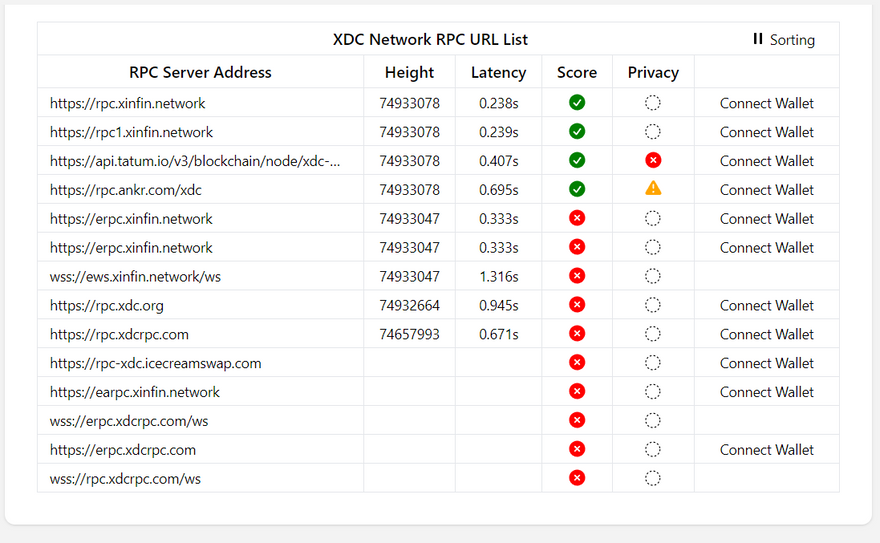This screenshot has width=880, height=543.
Task: Click orange privacy warning for rpc.ankr.com
Action: coord(653,188)
